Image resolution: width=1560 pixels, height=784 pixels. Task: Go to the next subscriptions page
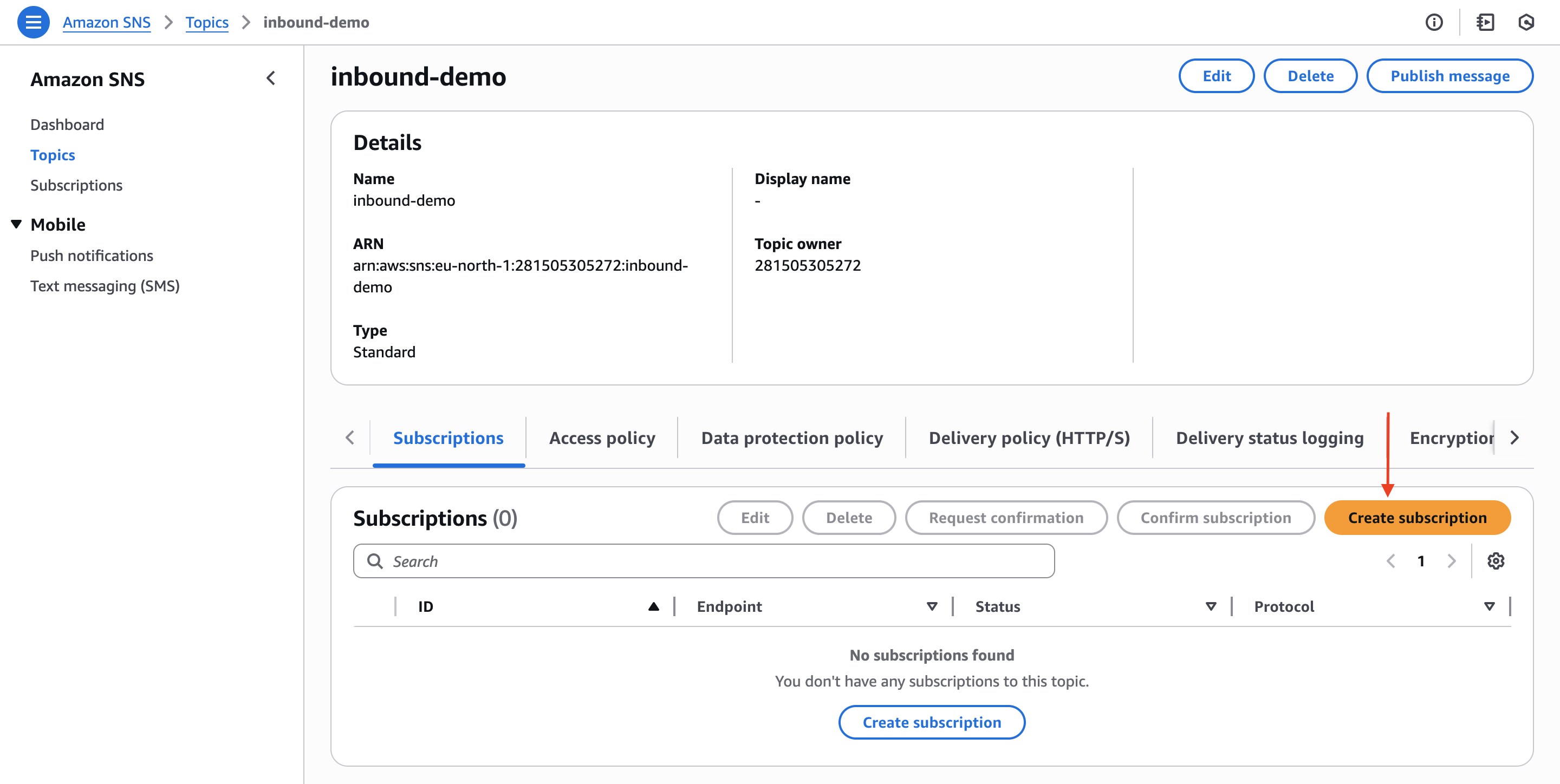1452,561
